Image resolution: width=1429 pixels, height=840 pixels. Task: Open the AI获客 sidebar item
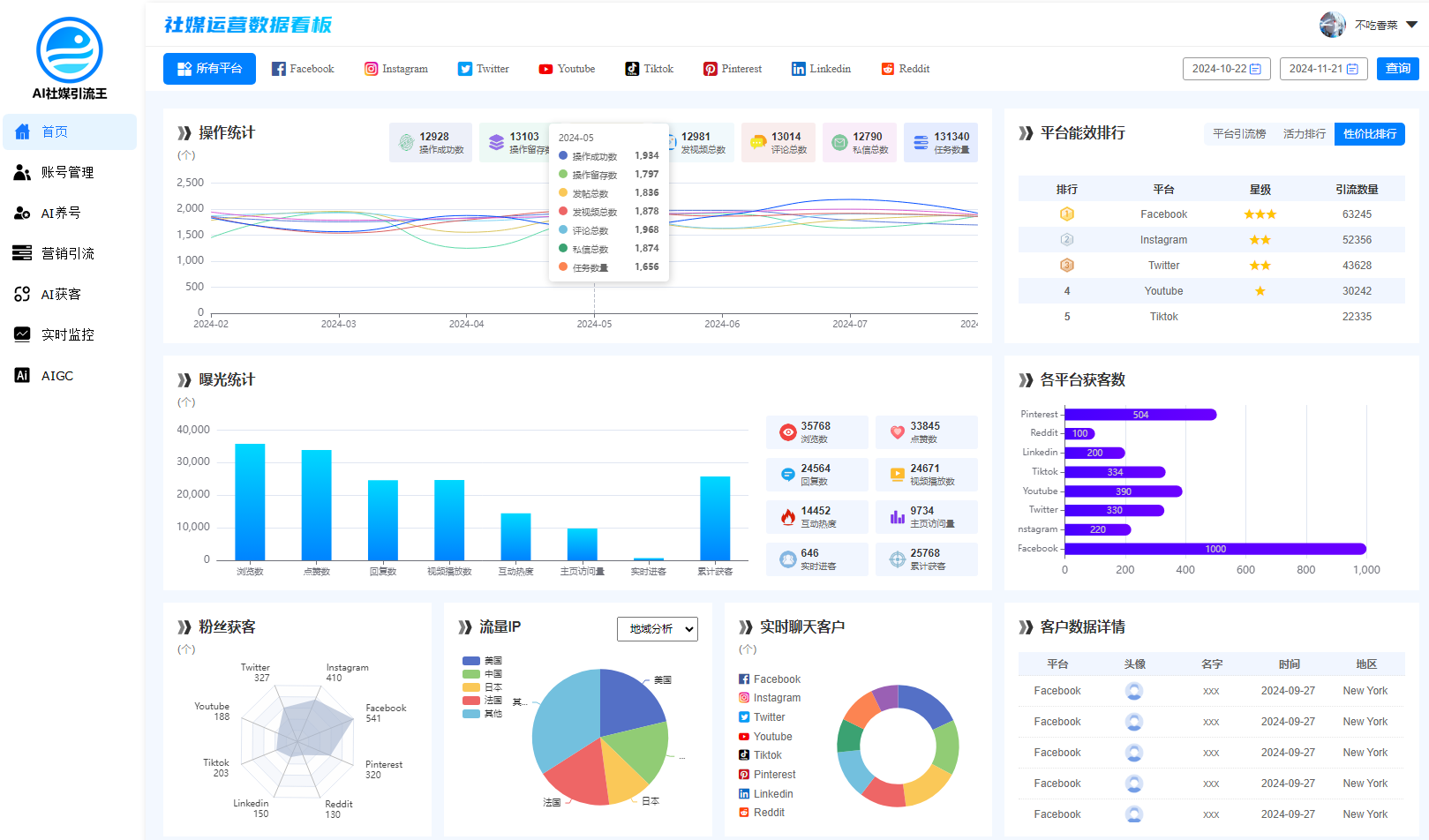tap(70, 294)
